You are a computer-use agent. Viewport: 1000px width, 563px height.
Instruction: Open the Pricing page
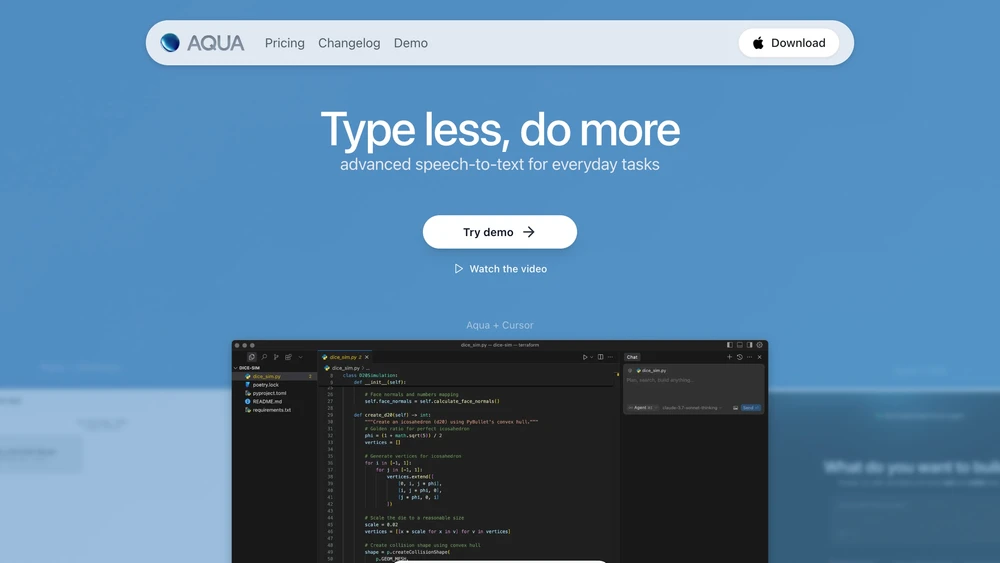coord(284,43)
